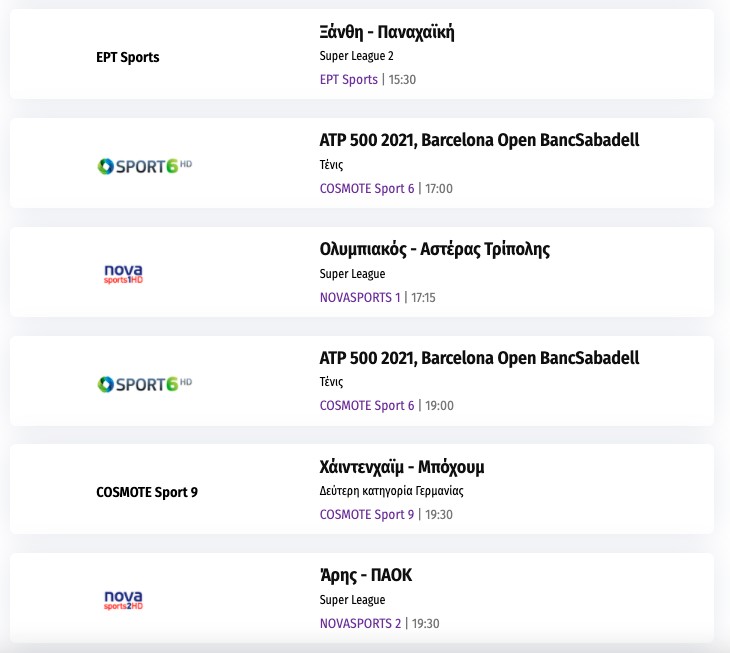730x653 pixels.
Task: Select the first Barcelona Open BancSabadell title
Action: (479, 140)
